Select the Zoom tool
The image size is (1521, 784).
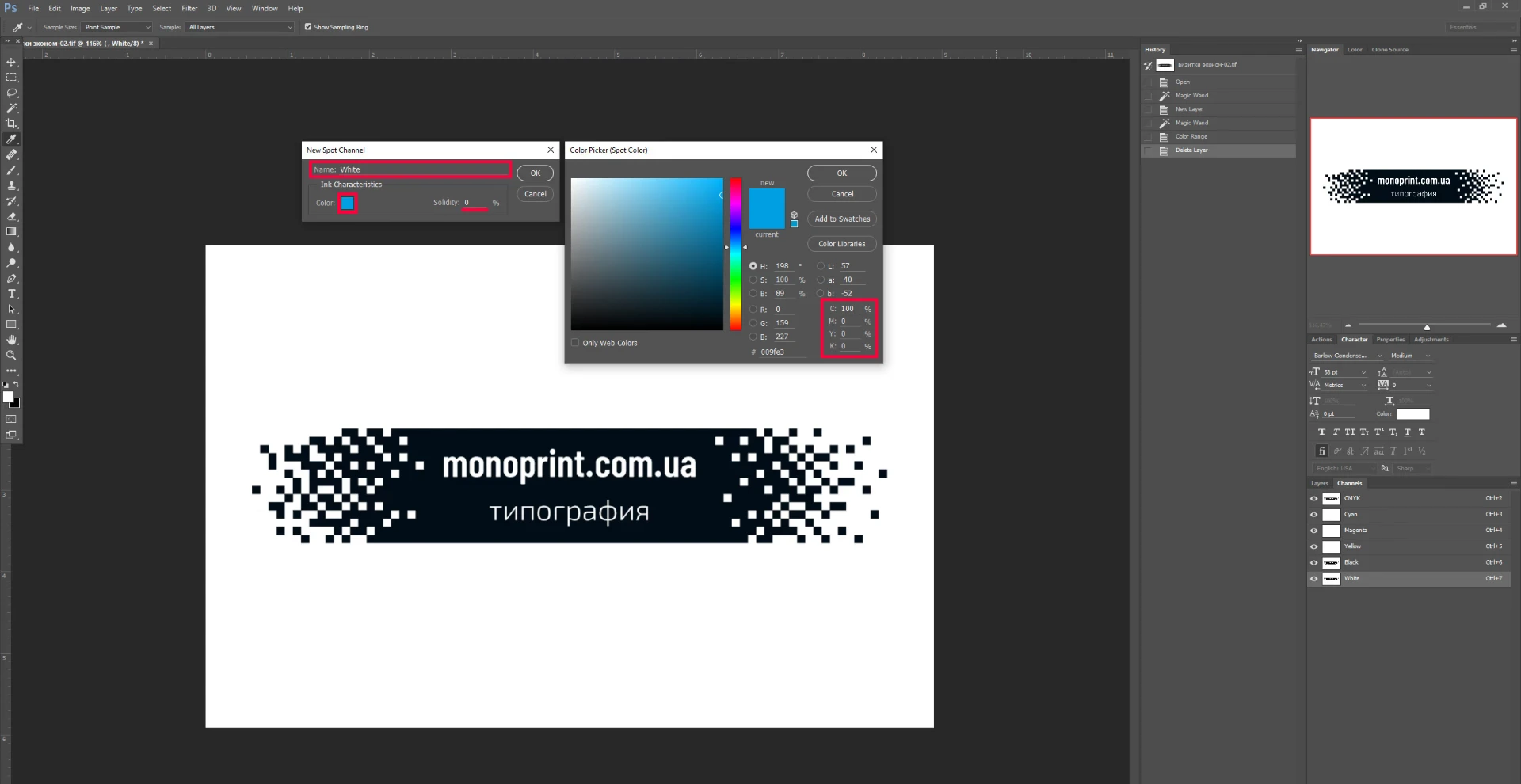click(x=11, y=356)
